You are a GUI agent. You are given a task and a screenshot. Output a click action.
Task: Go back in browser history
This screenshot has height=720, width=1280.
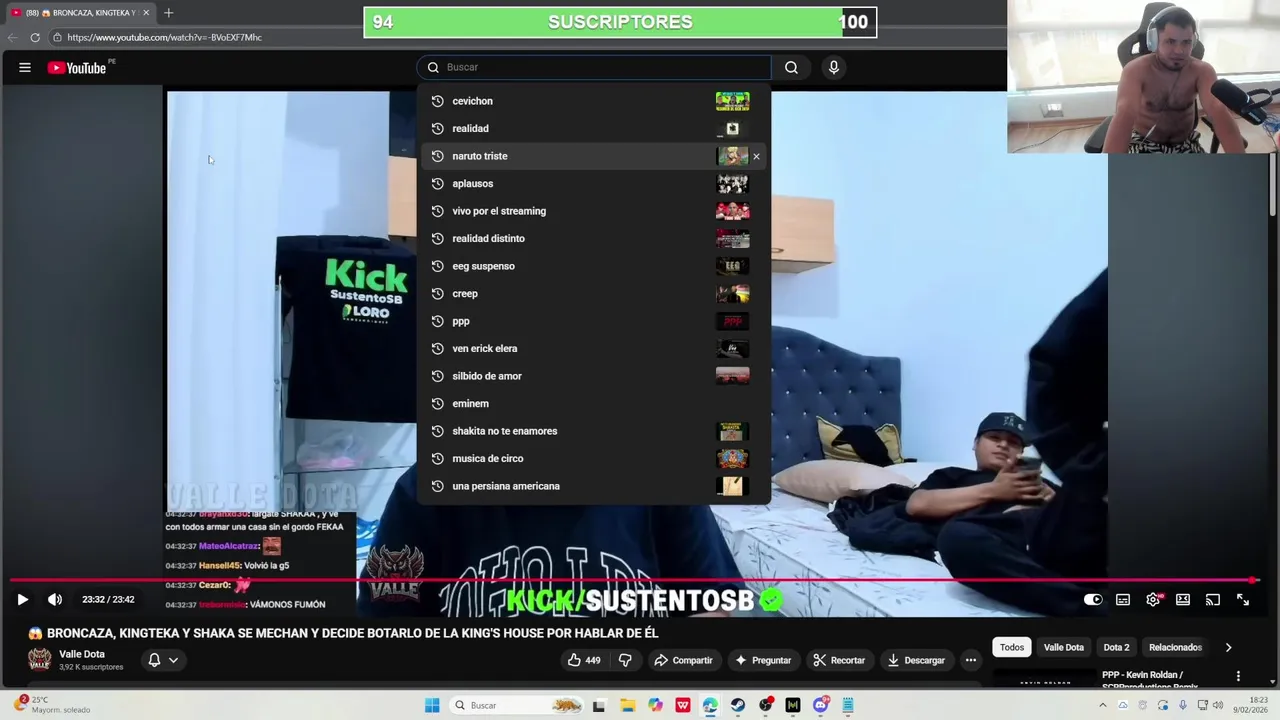pyautogui.click(x=12, y=37)
